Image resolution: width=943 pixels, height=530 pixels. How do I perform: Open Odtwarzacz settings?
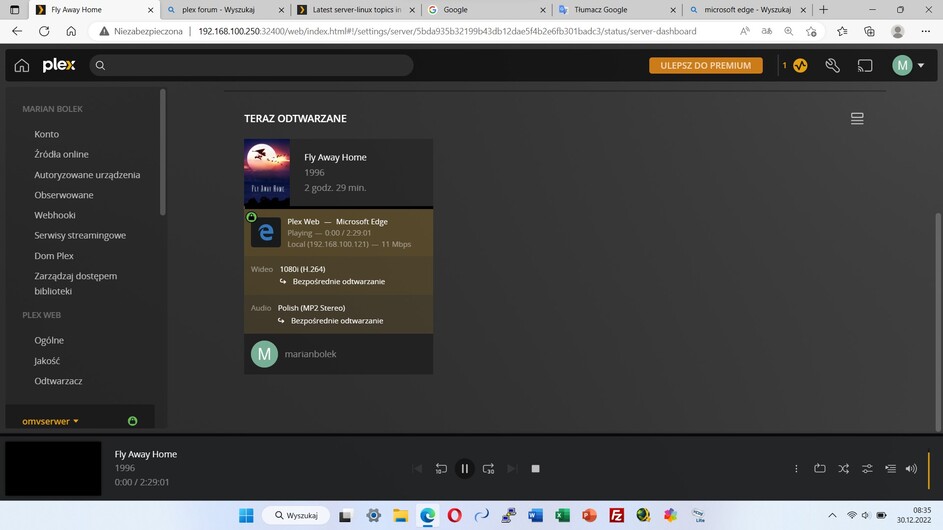(x=58, y=381)
